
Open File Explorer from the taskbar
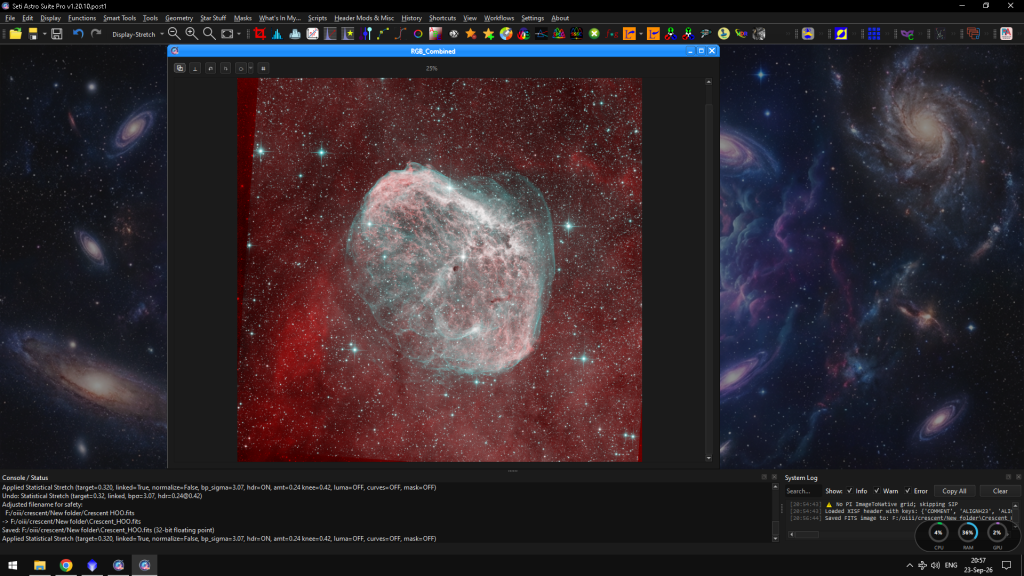40,566
